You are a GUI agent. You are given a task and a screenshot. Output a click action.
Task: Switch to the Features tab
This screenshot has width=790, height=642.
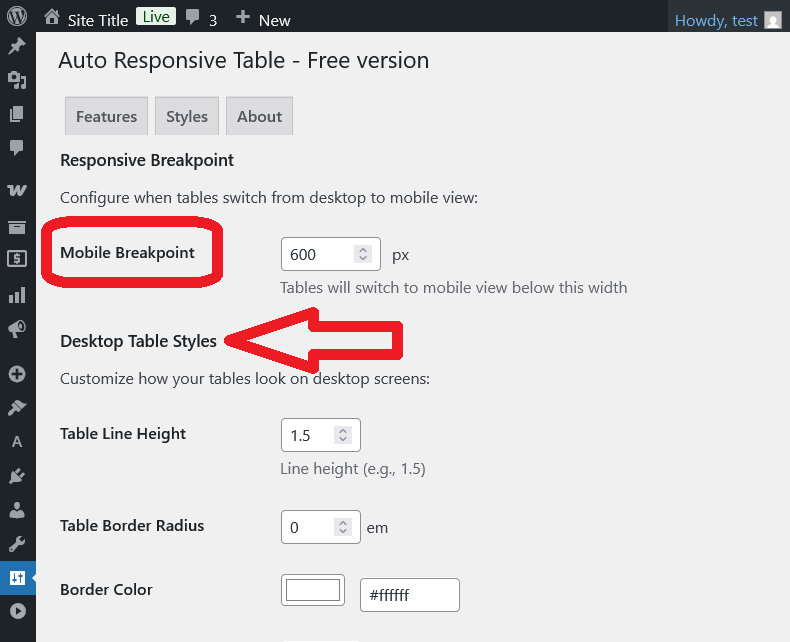tap(106, 116)
